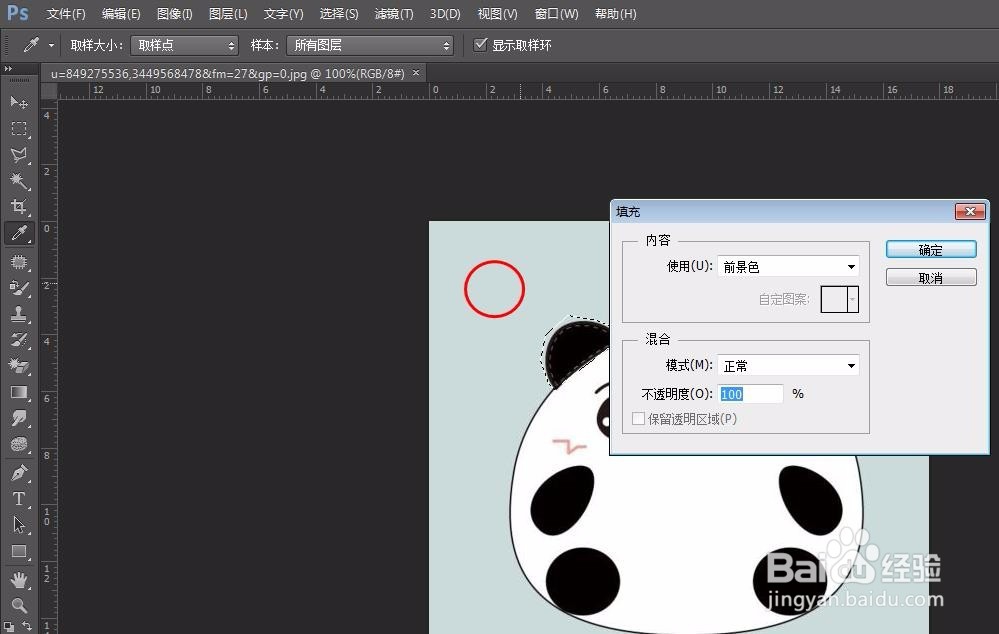Select the Gradient tool
The height and width of the screenshot is (634, 999).
click(19, 392)
